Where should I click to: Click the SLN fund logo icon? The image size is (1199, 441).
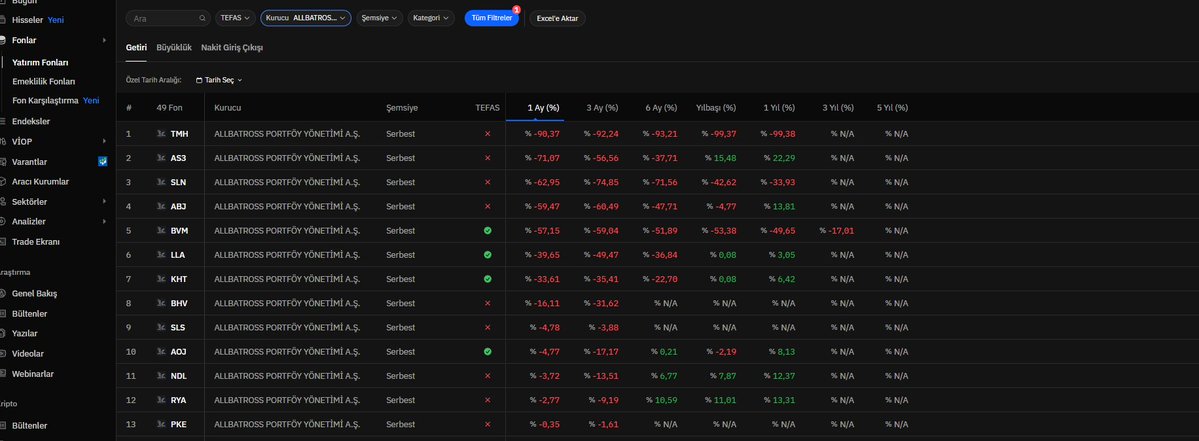pyautogui.click(x=161, y=183)
